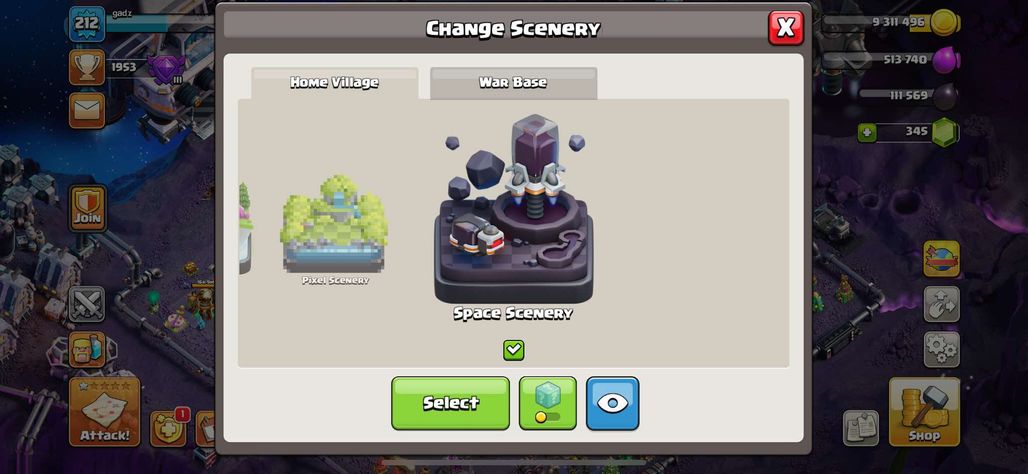The image size is (1028, 474).
Task: Tap the green plus to add gems
Action: [867, 133]
